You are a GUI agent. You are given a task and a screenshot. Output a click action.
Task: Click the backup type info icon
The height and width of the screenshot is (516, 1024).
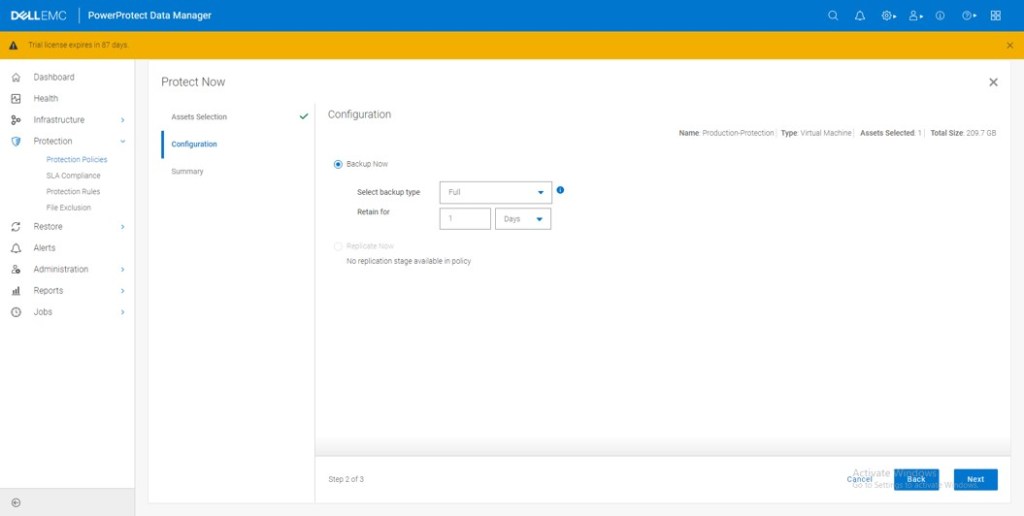[560, 190]
